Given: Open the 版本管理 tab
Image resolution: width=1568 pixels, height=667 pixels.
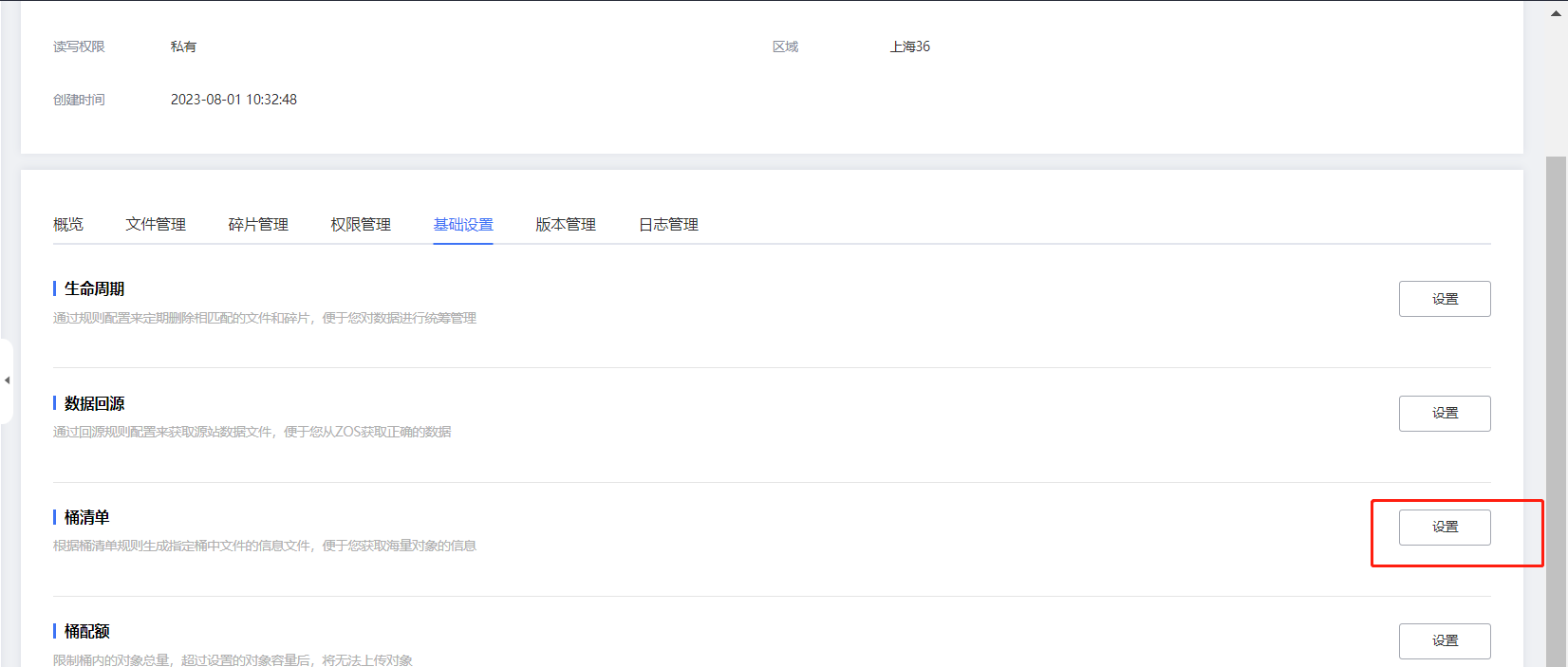Looking at the screenshot, I should pos(566,225).
